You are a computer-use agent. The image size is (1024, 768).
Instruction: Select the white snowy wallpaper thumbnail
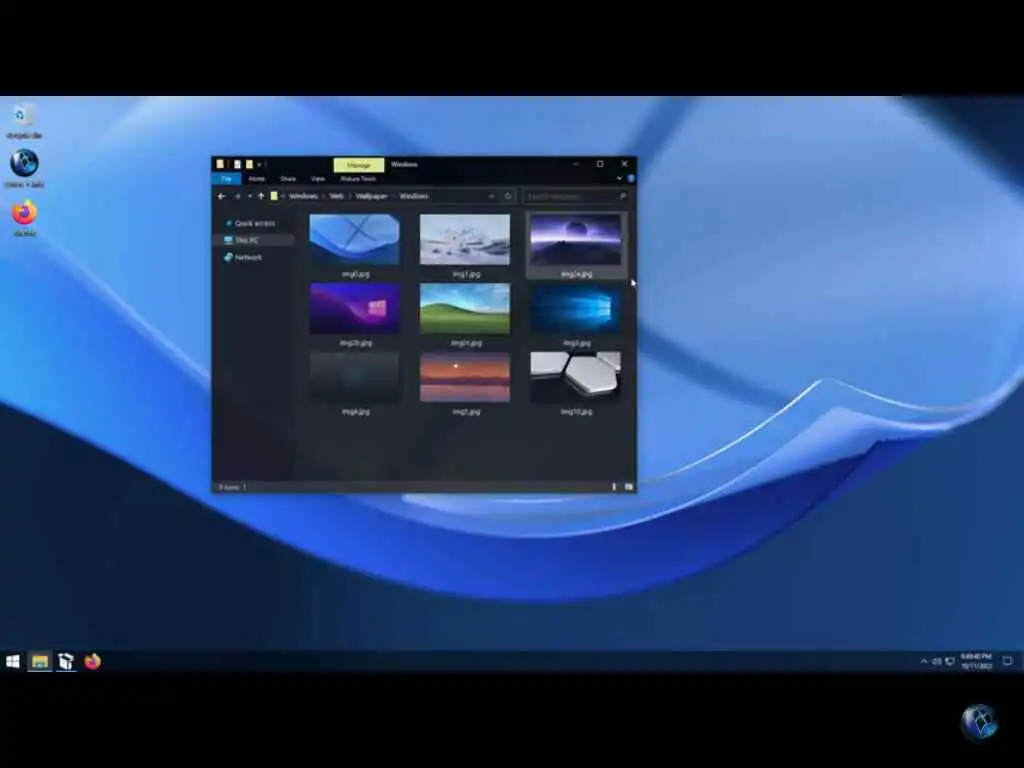click(465, 239)
